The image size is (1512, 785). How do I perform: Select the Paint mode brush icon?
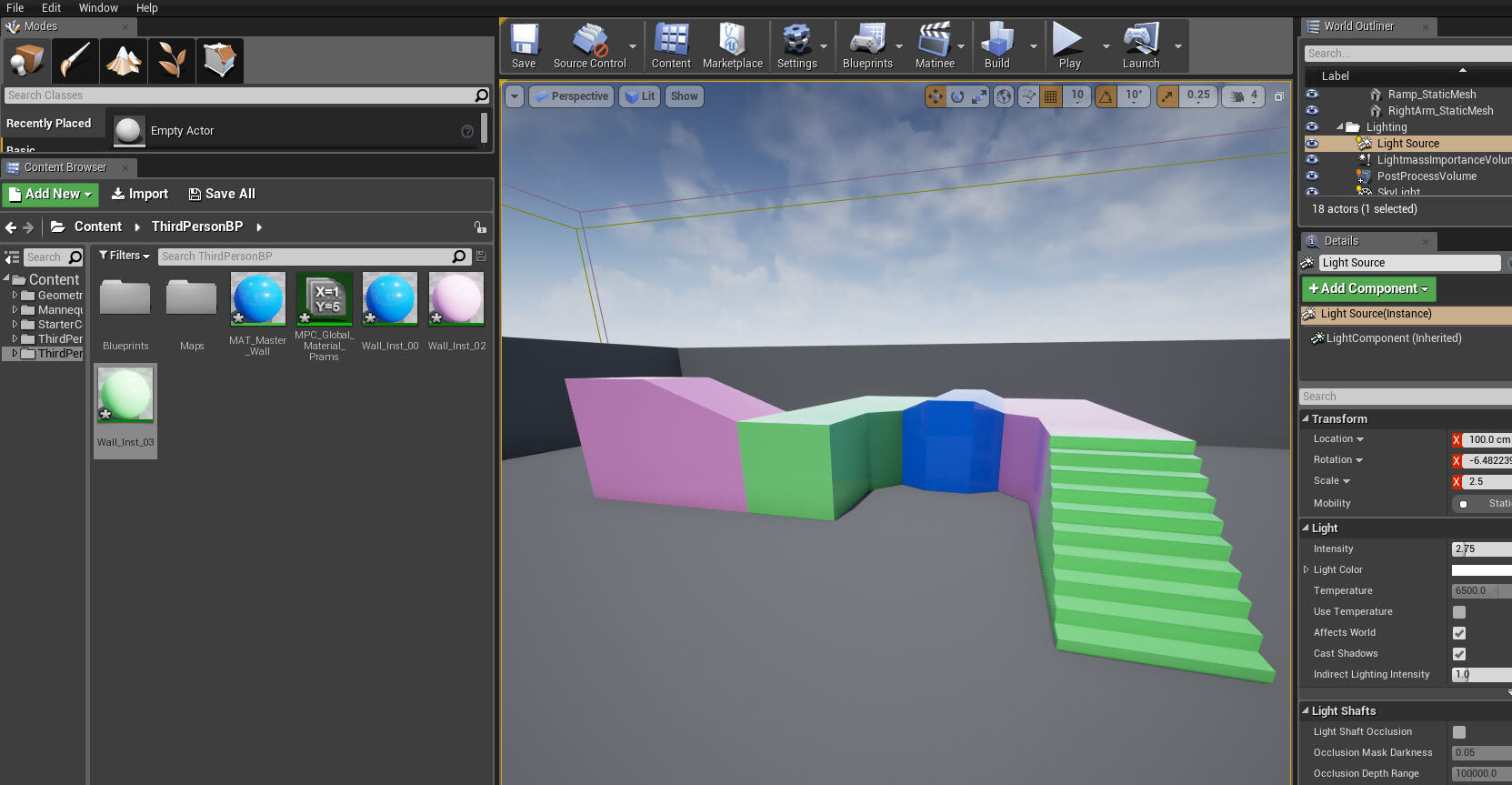75,61
